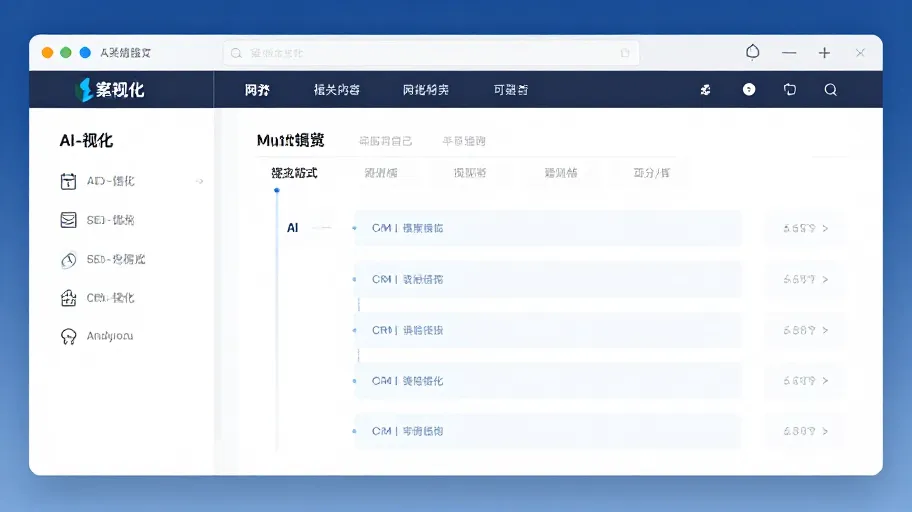Switch to the third navigation bar tab

tap(426, 90)
